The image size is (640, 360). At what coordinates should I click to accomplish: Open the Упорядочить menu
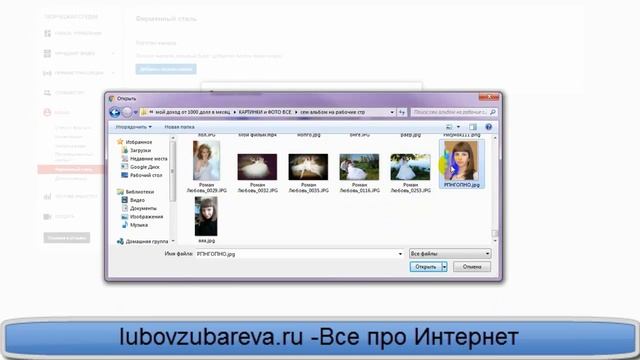133,127
